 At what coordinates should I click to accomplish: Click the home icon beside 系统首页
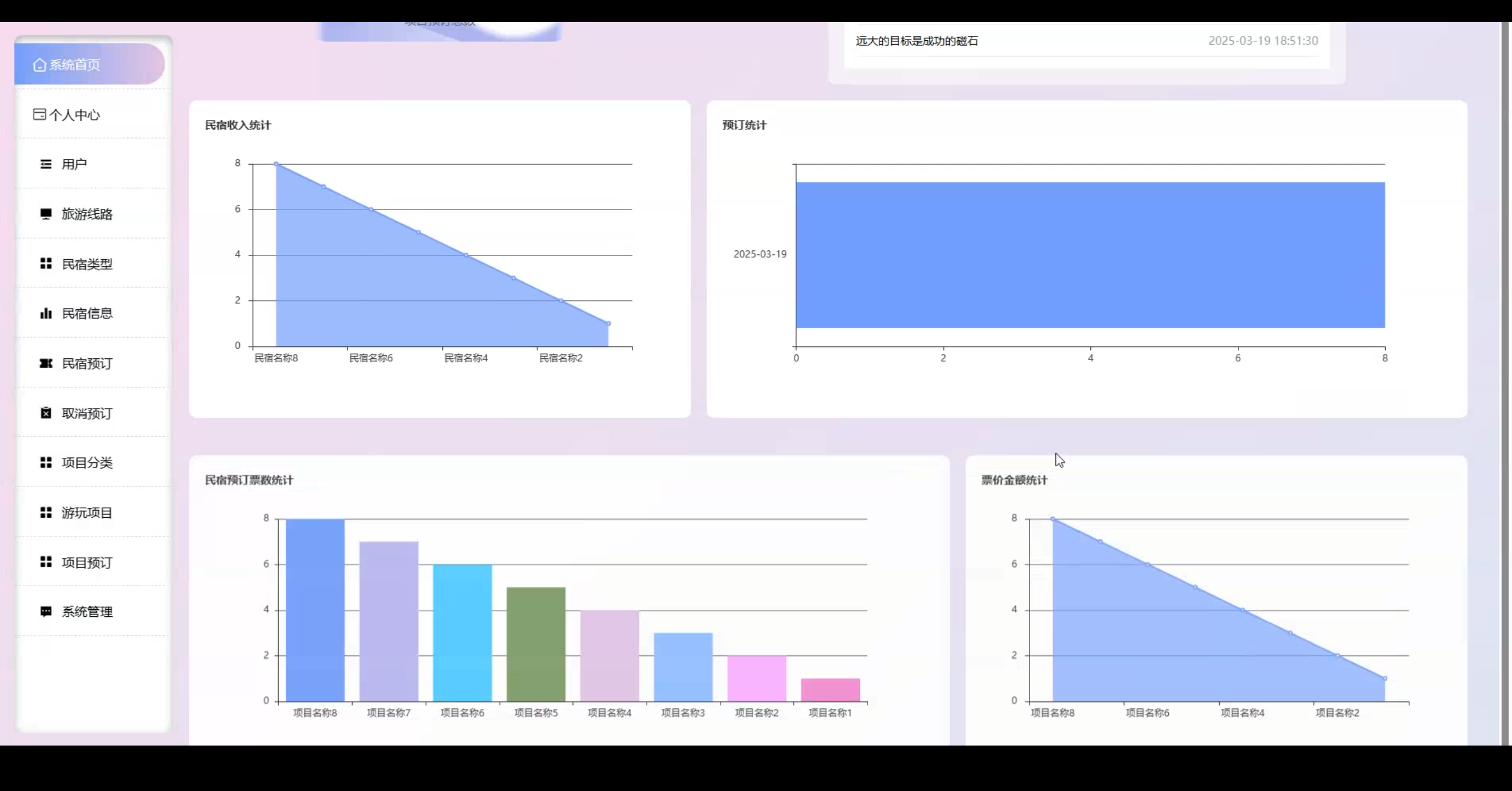coord(39,65)
